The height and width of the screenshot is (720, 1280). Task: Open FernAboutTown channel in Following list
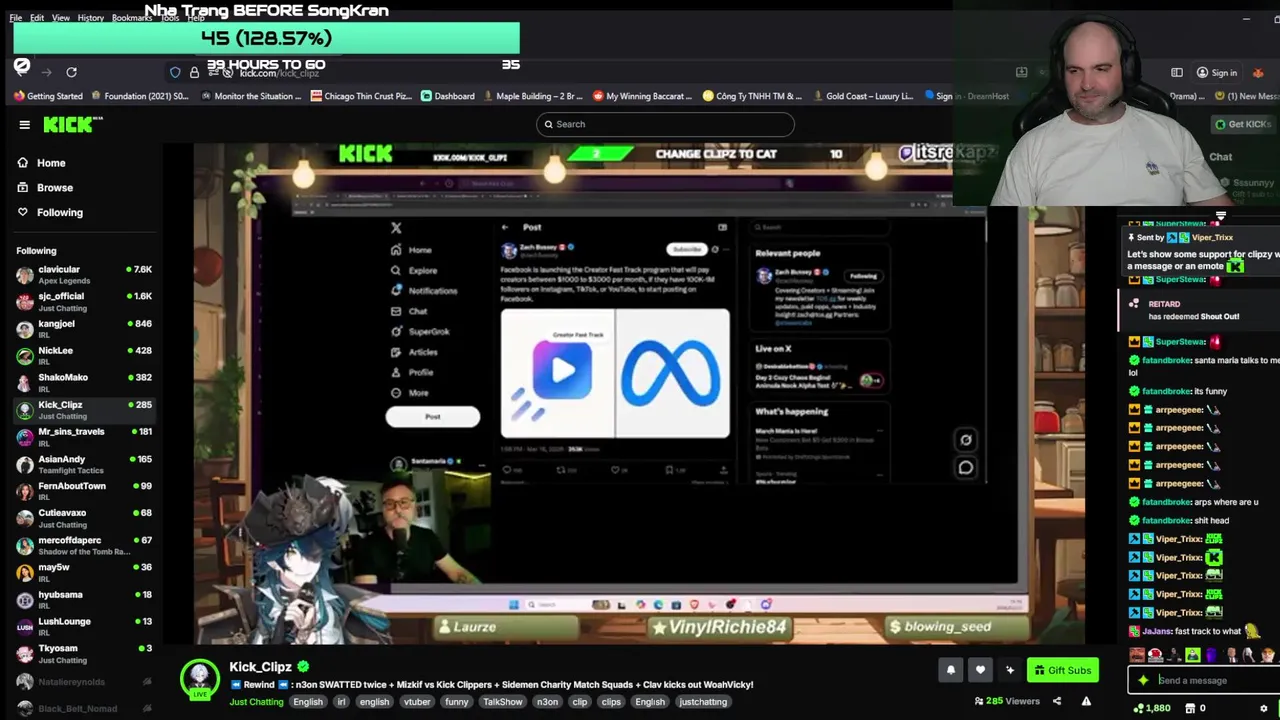[84, 491]
